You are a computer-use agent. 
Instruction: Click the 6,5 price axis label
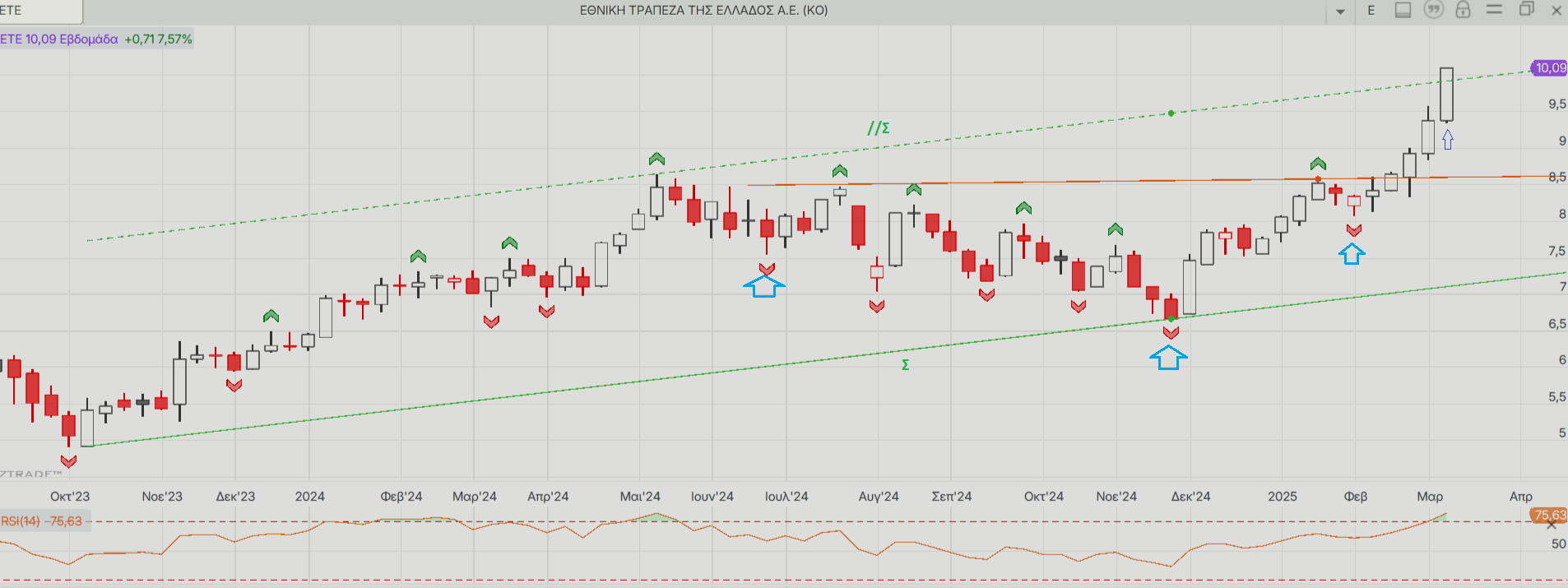pos(1557,324)
